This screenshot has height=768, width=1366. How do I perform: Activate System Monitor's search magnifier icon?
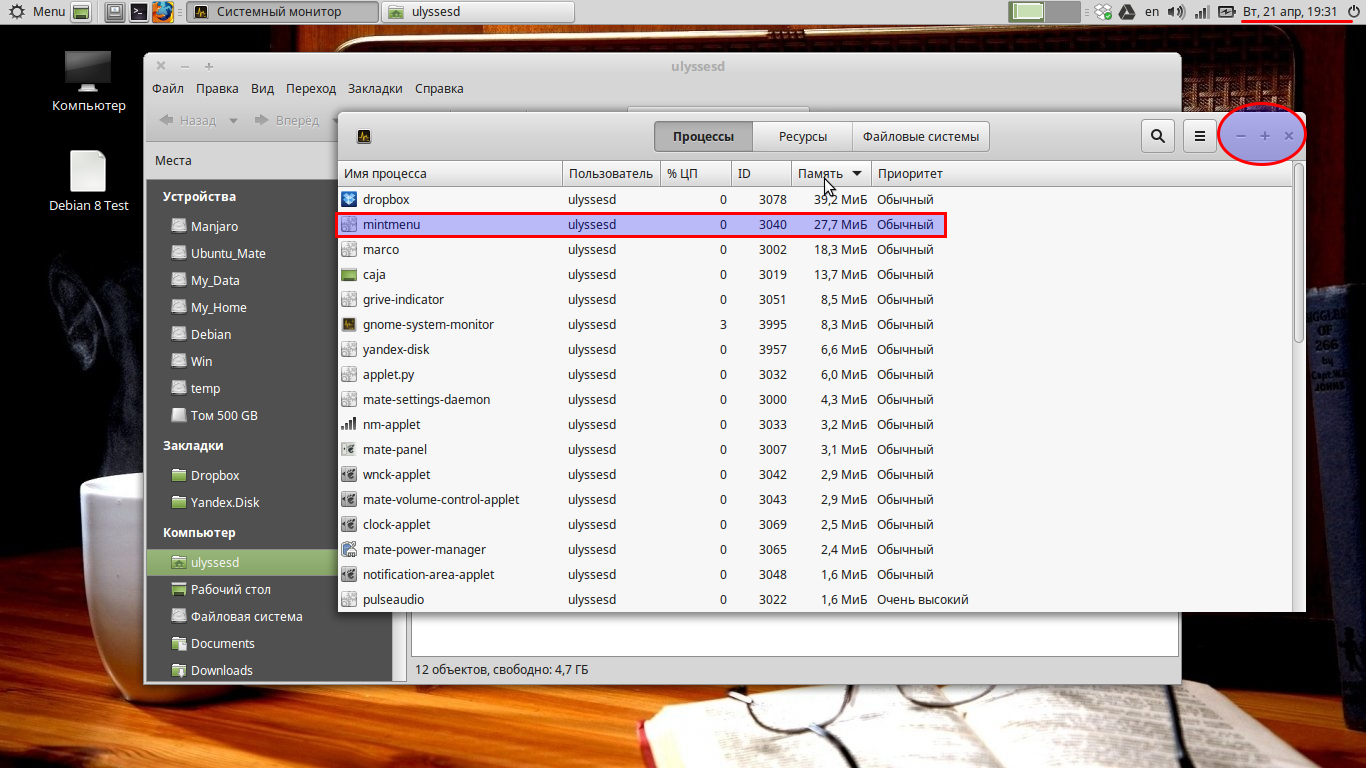(1157, 136)
